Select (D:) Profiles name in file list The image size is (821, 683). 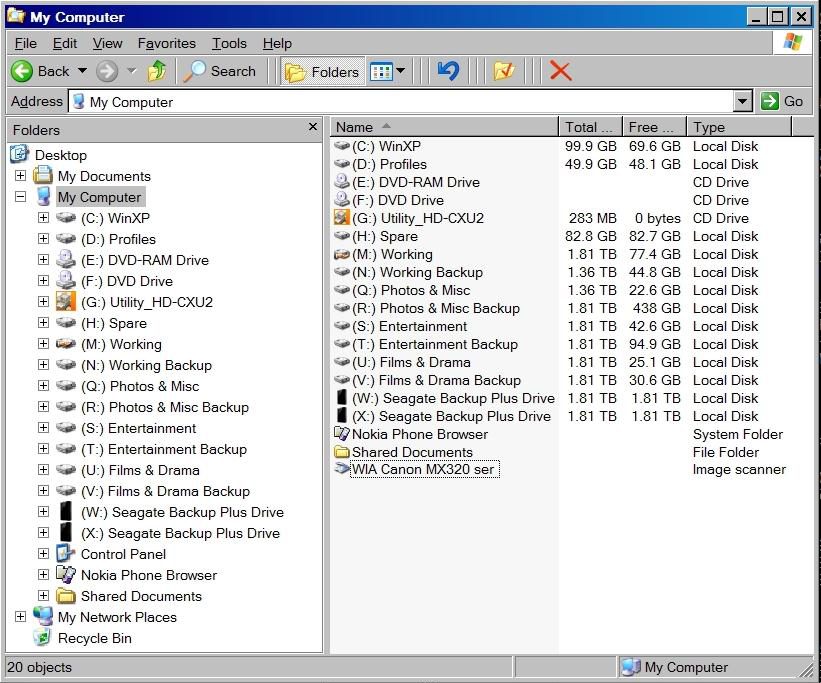pos(389,164)
